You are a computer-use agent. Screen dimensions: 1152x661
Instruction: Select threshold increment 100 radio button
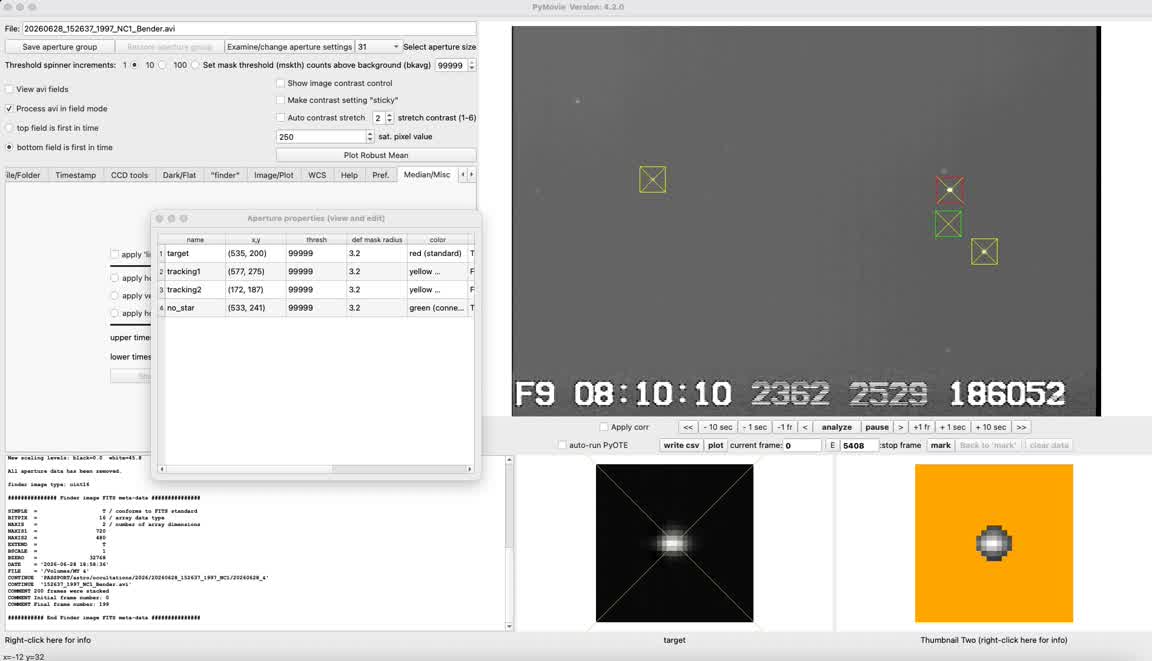tap(195, 65)
